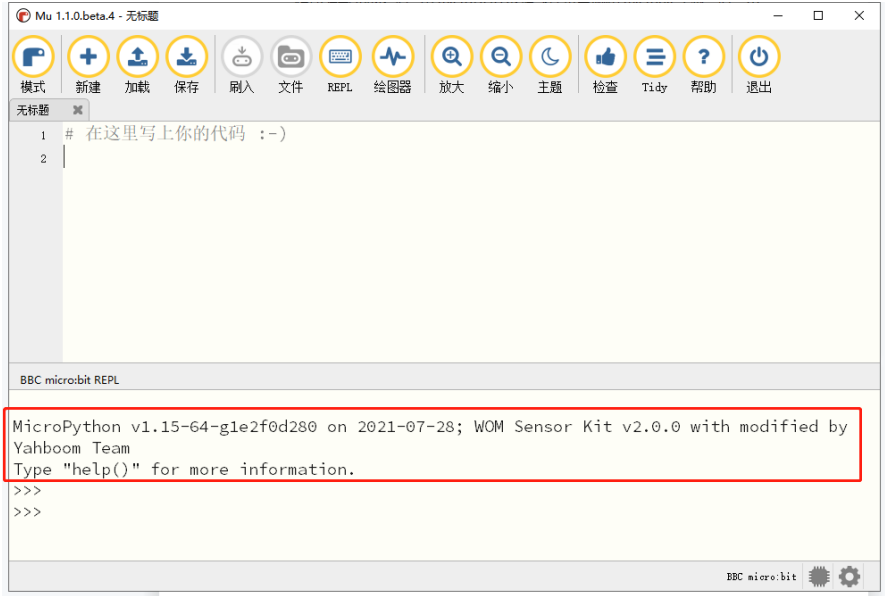Image resolution: width=885 pixels, height=596 pixels.
Task: Check code with 检查 thumbs-up
Action: (605, 64)
